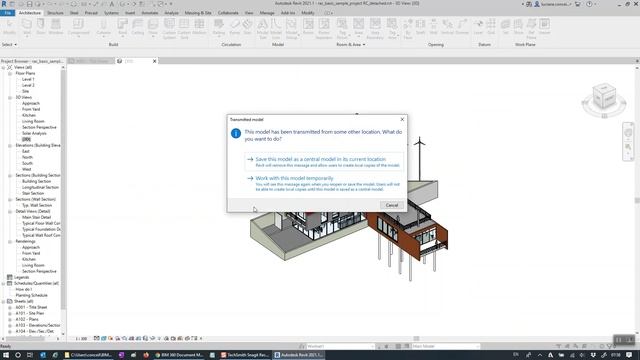Select the Modify tool in the ribbon
The image size is (640, 360).
click(x=9, y=27)
